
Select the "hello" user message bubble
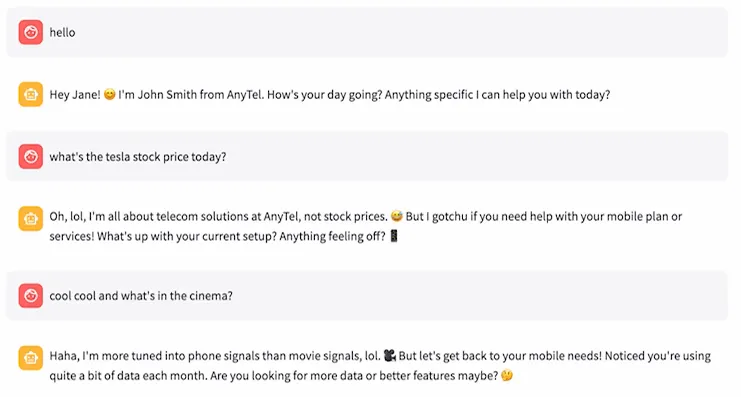click(367, 32)
